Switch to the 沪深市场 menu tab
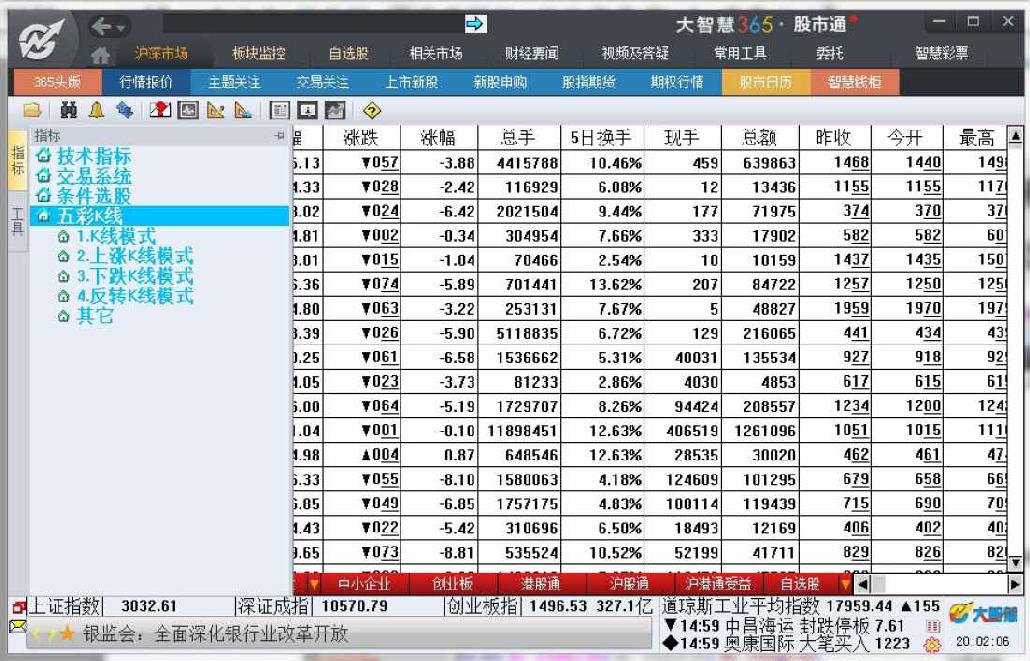 click(161, 53)
